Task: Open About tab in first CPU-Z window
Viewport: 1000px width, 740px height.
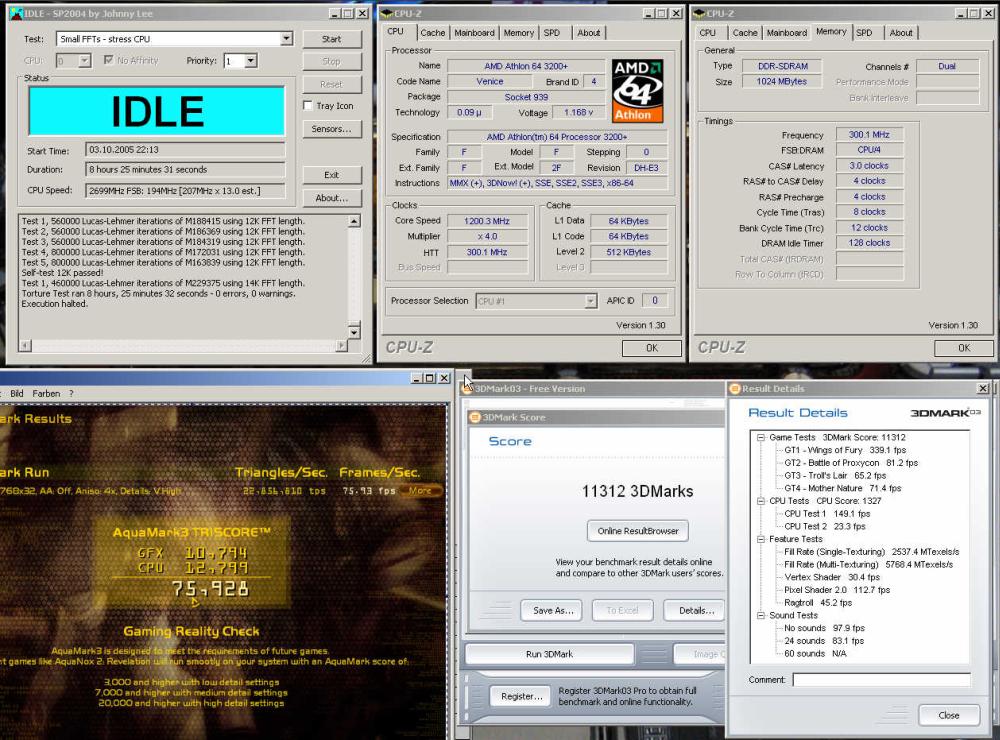Action: coord(589,33)
